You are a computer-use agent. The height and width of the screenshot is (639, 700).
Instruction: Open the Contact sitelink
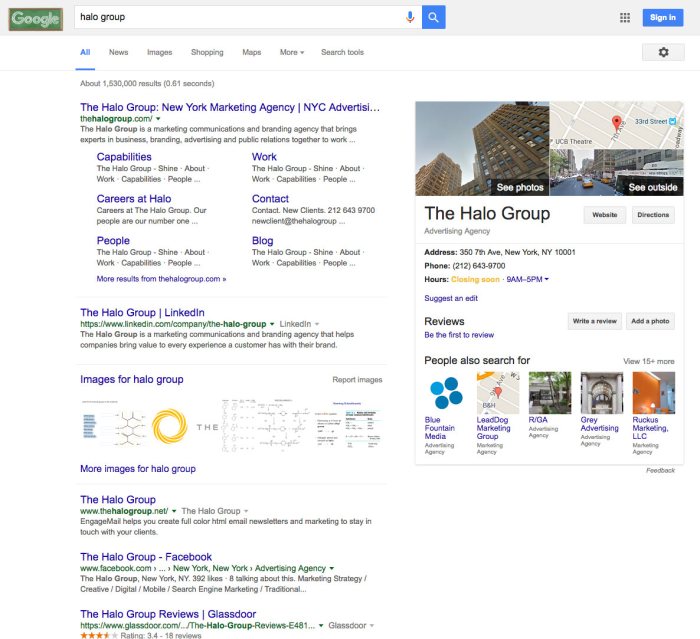(270, 199)
